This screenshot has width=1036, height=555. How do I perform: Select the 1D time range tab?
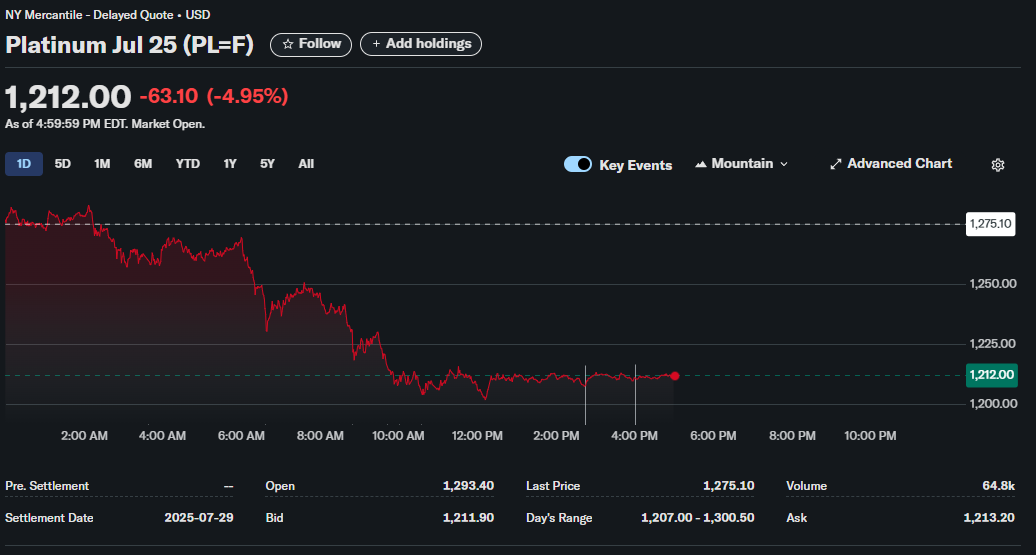coord(24,164)
